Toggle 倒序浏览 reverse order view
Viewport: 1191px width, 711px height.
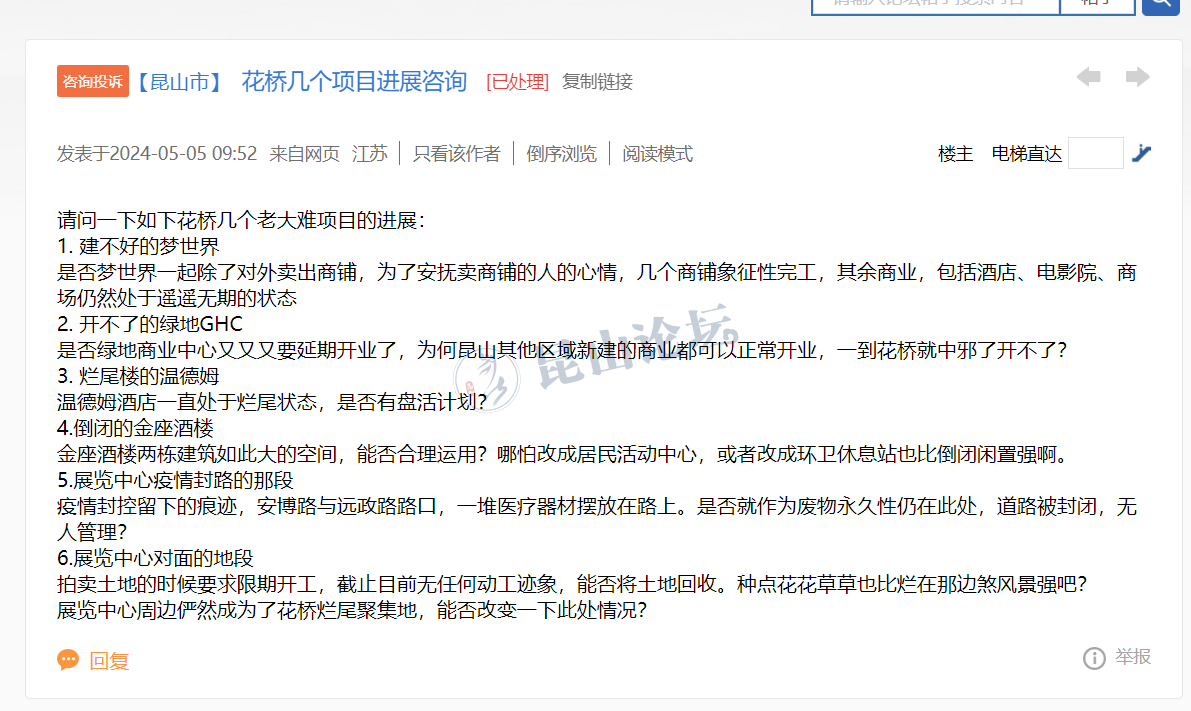click(x=561, y=154)
